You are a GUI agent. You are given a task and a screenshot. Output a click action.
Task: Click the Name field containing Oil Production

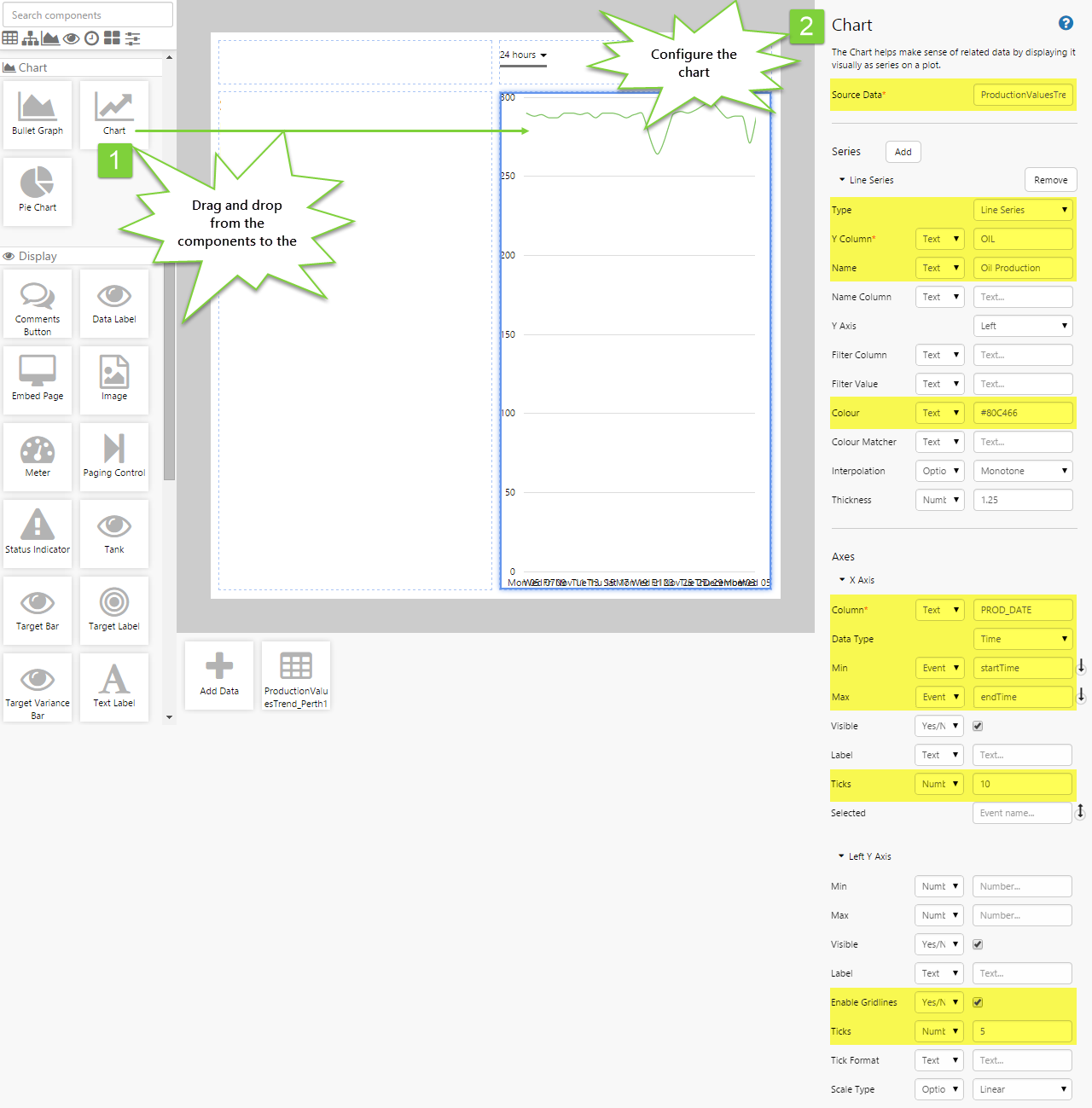(1023, 268)
